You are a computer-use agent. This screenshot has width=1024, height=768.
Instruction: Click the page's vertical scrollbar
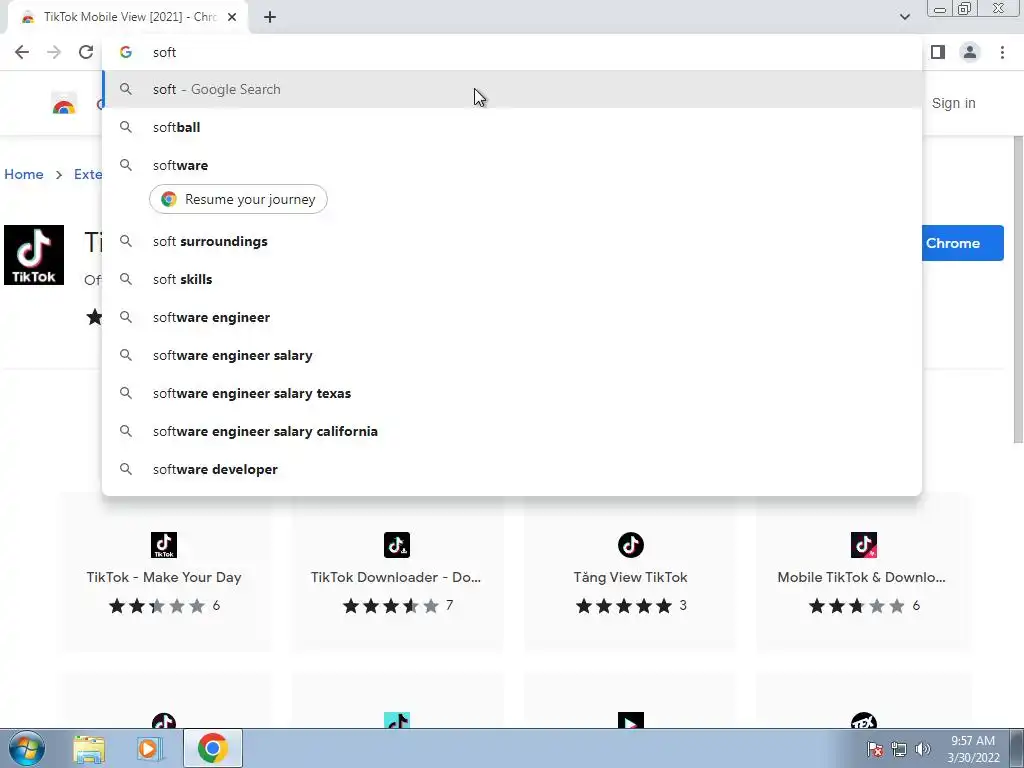tap(1017, 289)
